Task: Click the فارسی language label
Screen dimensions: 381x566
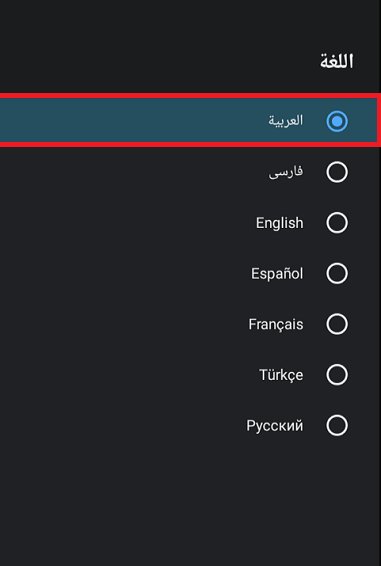Action: tap(286, 172)
